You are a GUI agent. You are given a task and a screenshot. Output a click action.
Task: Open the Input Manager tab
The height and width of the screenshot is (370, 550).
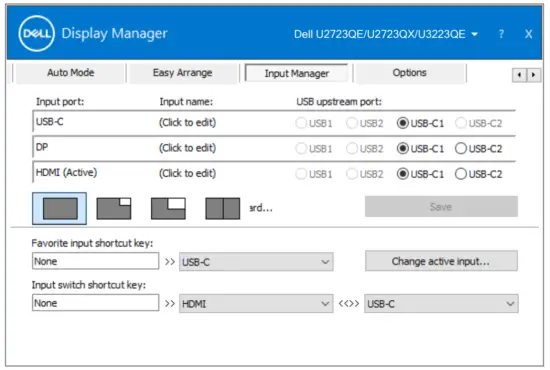click(297, 73)
